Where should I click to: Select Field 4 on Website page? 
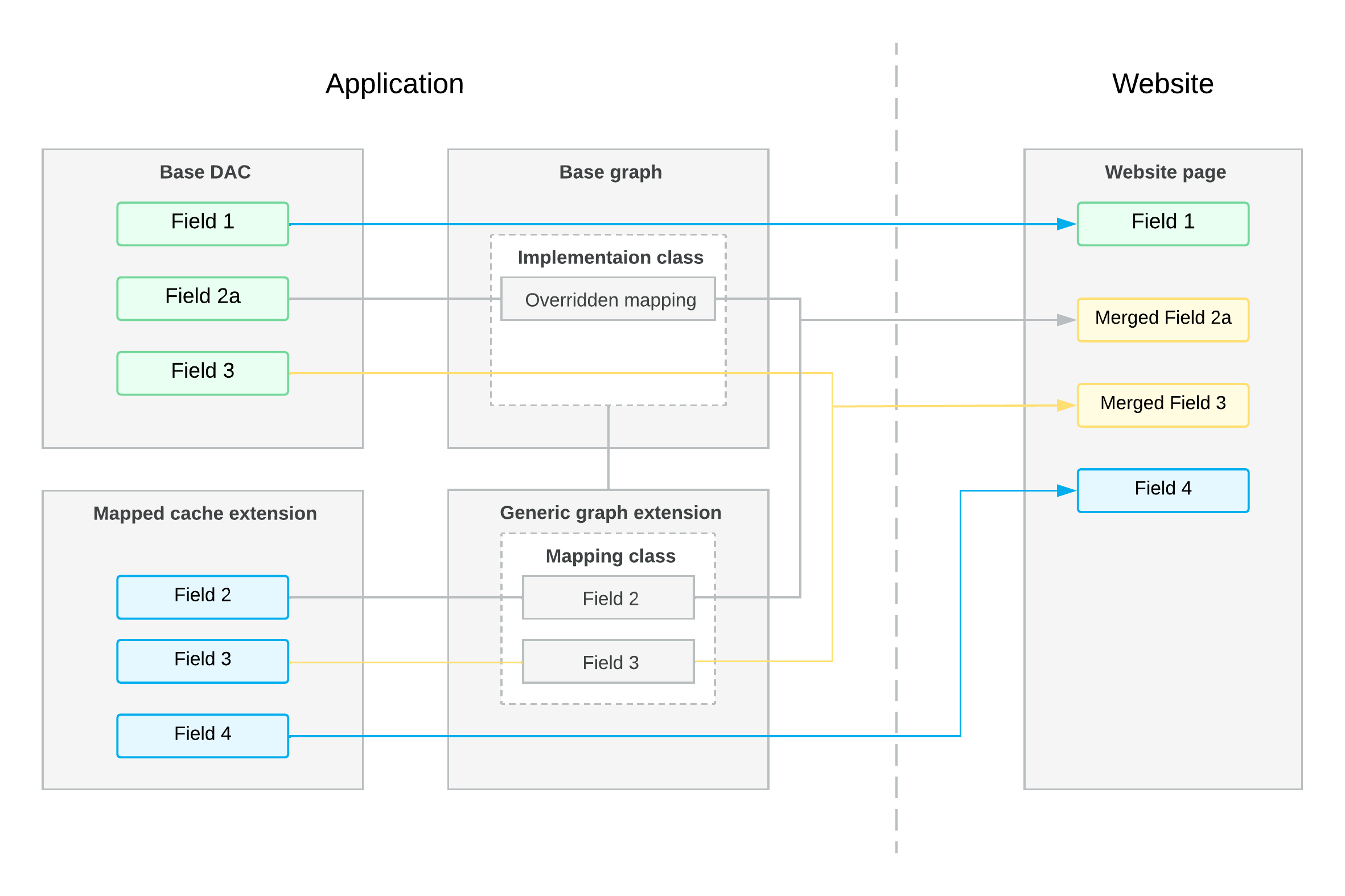(x=1162, y=490)
